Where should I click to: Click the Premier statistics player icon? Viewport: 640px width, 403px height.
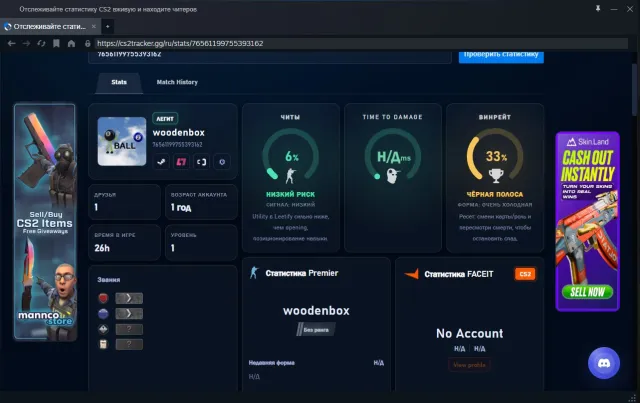click(254, 273)
